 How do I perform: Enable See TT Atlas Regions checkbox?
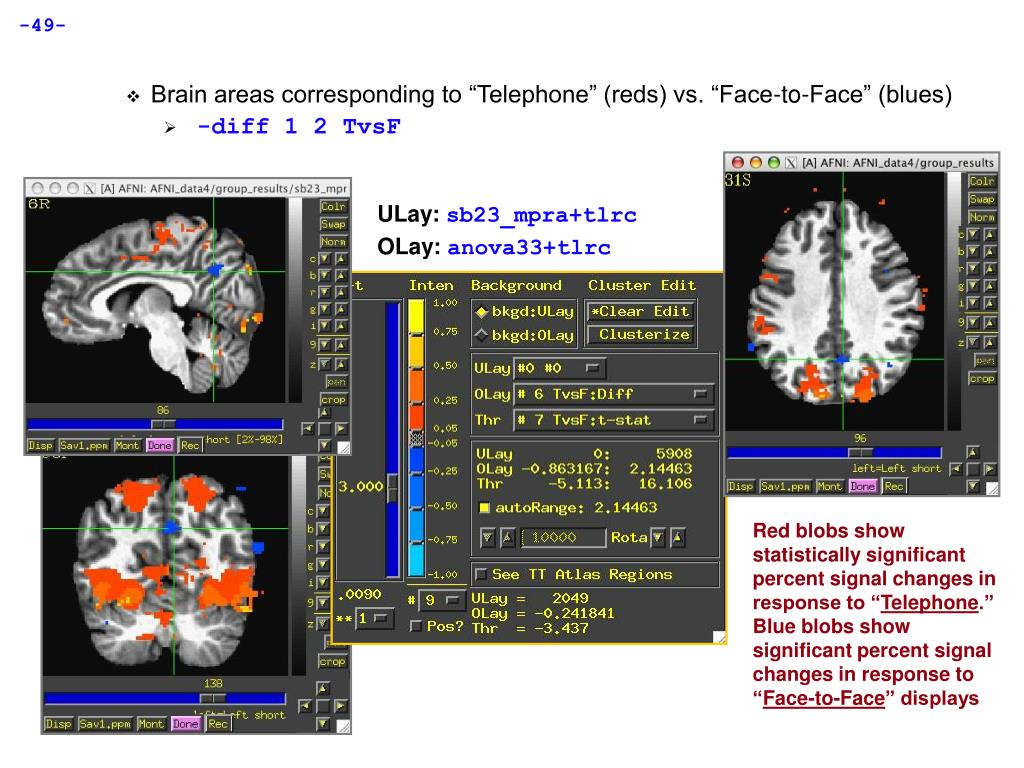481,575
